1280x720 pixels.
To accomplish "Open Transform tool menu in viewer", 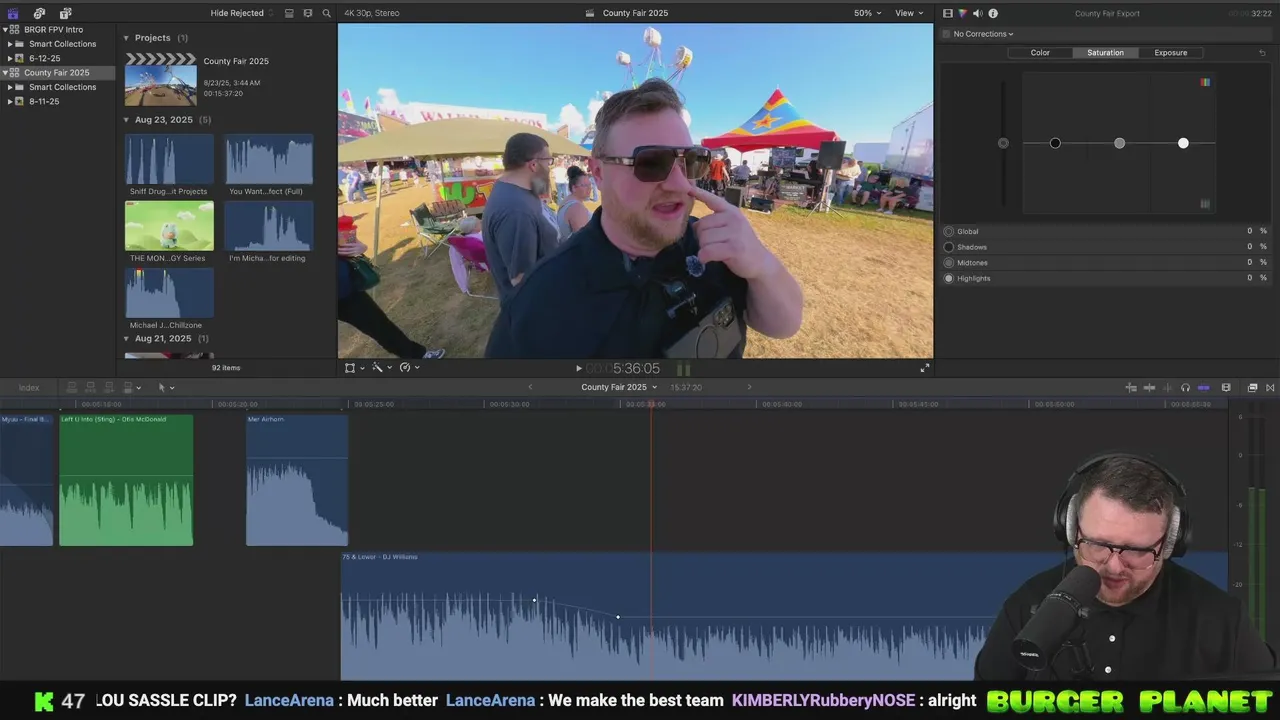I will pos(353,367).
